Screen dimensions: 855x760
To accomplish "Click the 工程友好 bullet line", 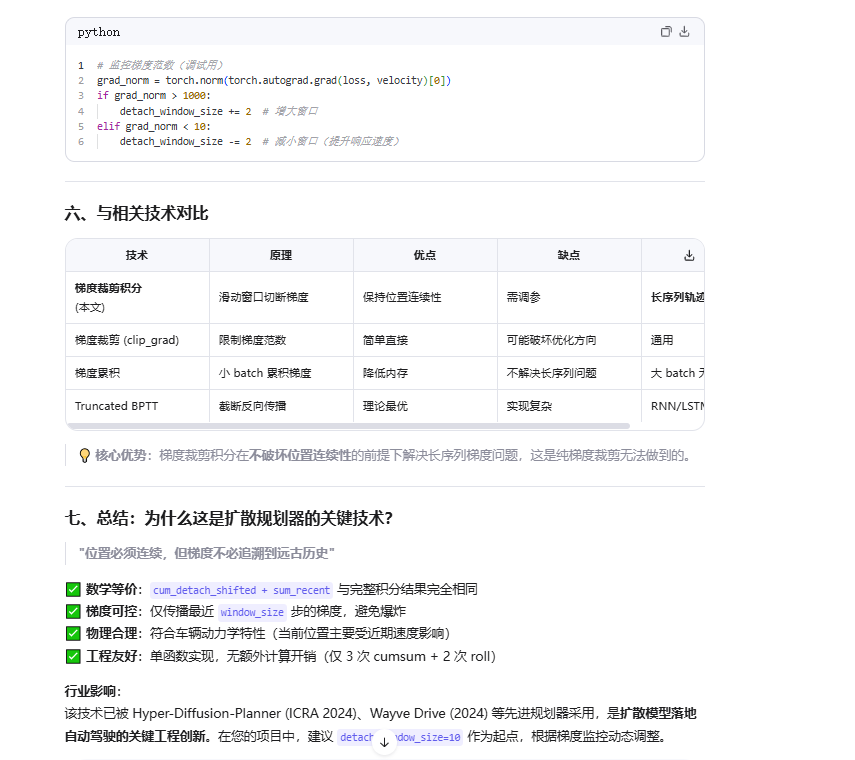I will (281, 656).
